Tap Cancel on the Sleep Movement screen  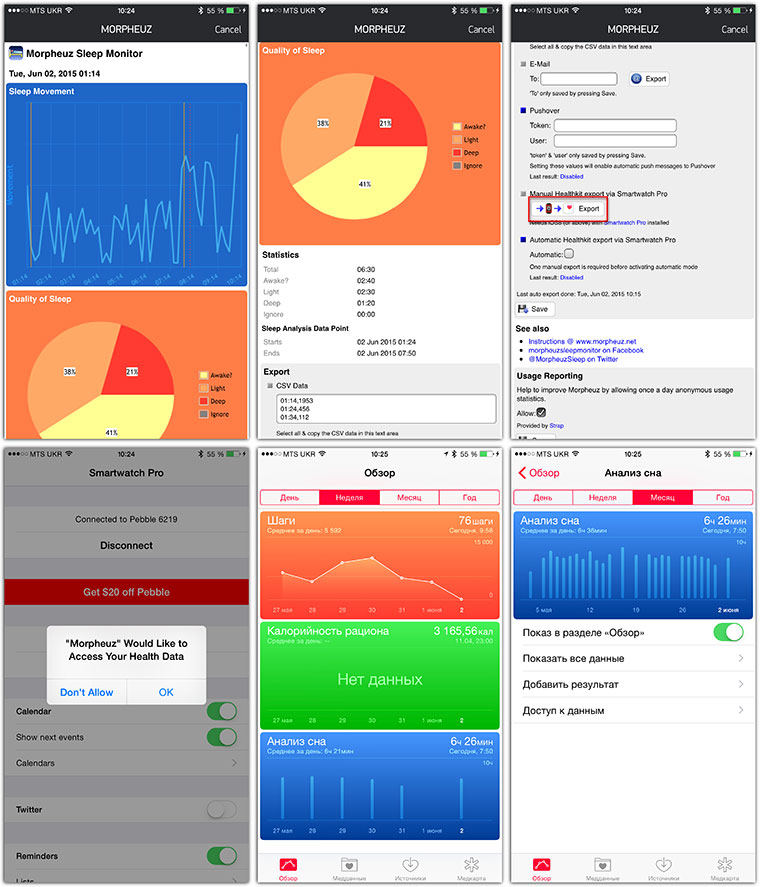[227, 29]
